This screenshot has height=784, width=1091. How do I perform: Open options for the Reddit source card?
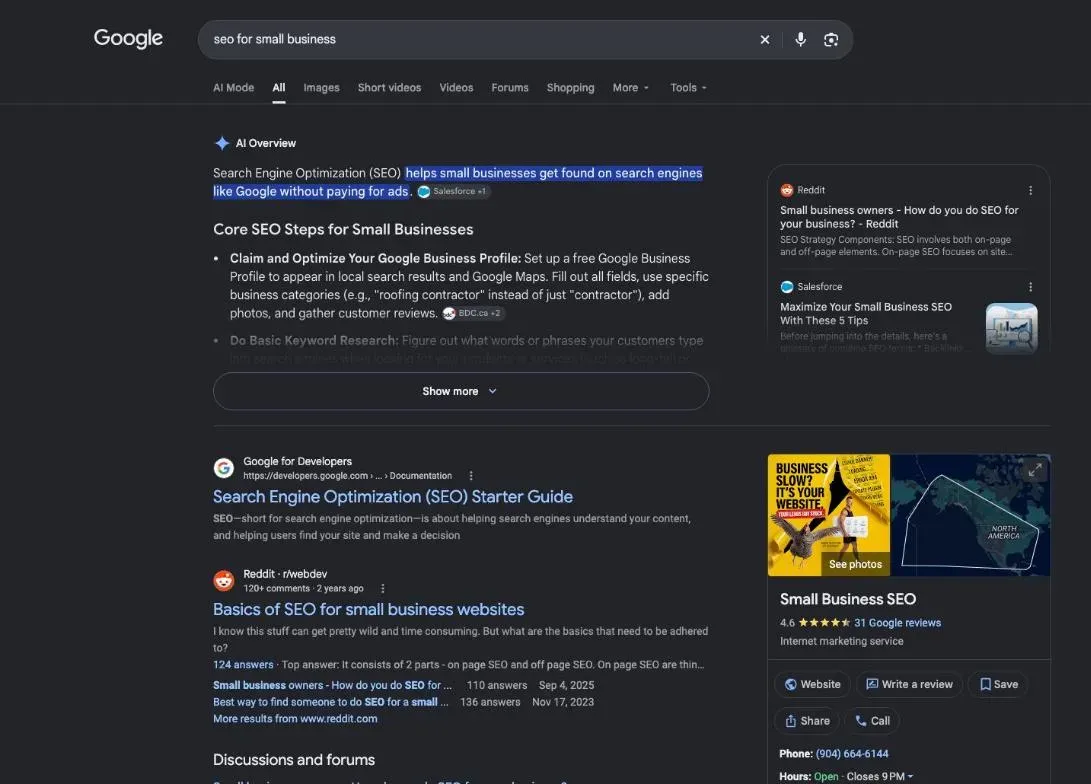coord(1030,190)
